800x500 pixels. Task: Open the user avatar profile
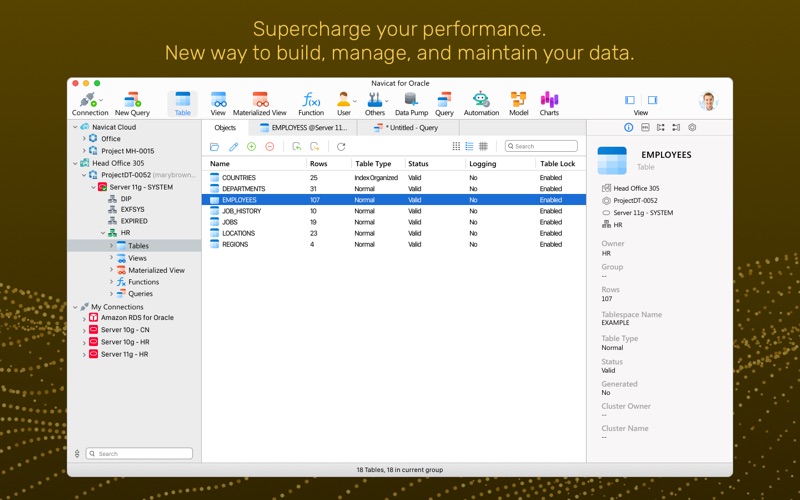click(708, 101)
